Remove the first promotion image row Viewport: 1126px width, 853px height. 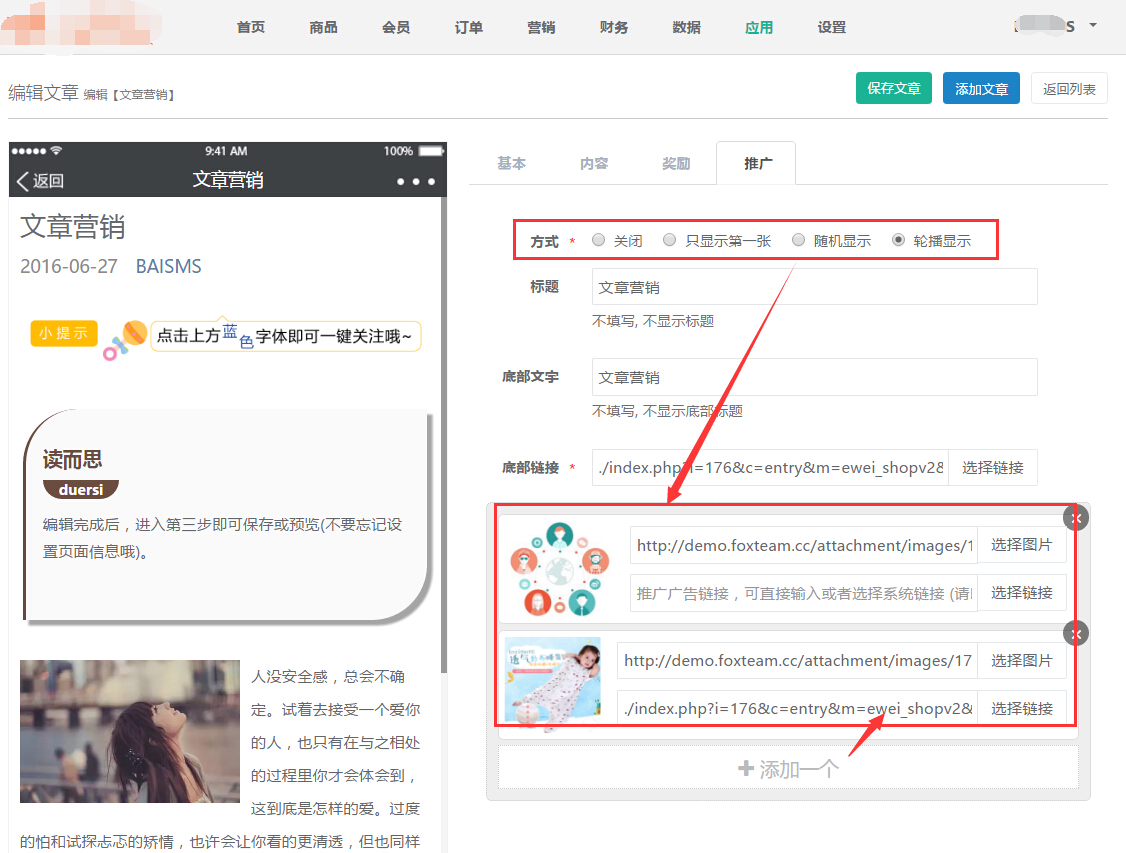pos(1075,517)
